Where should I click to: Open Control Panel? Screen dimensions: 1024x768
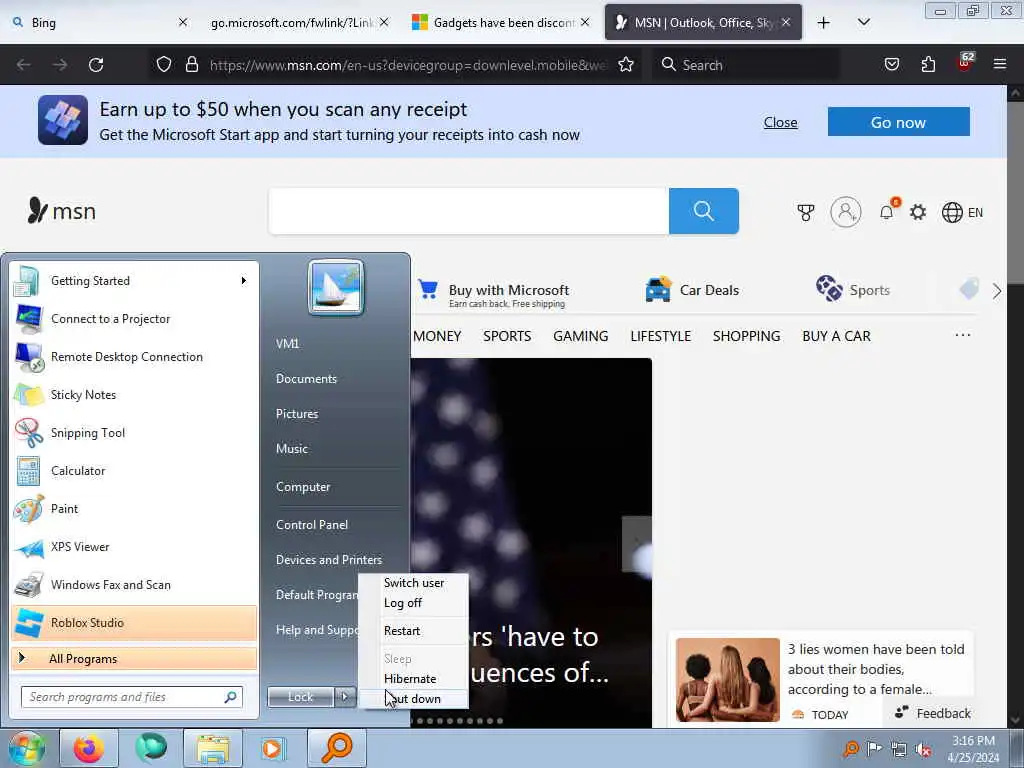click(312, 525)
